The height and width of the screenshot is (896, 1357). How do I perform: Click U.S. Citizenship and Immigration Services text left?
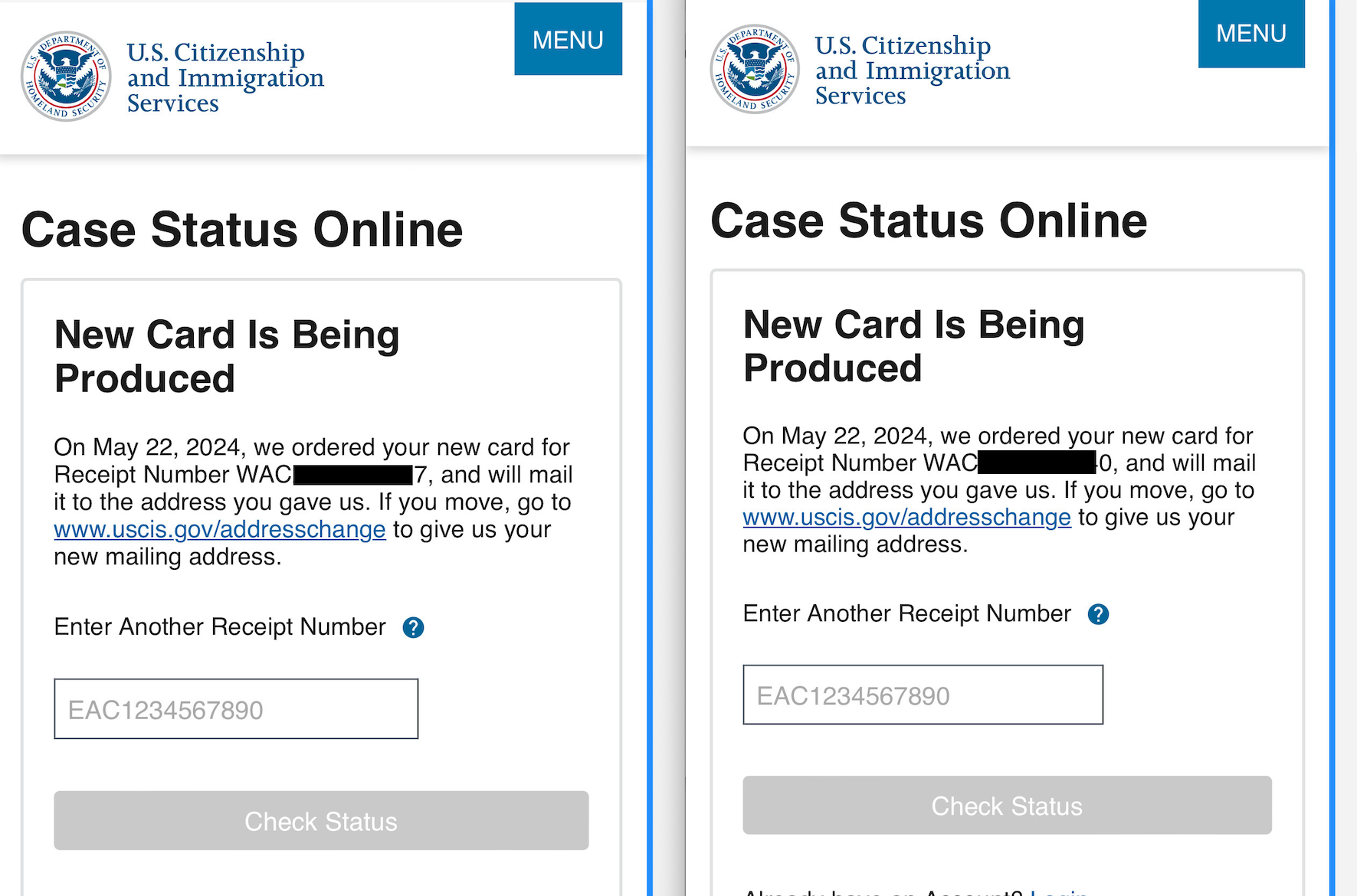225,77
